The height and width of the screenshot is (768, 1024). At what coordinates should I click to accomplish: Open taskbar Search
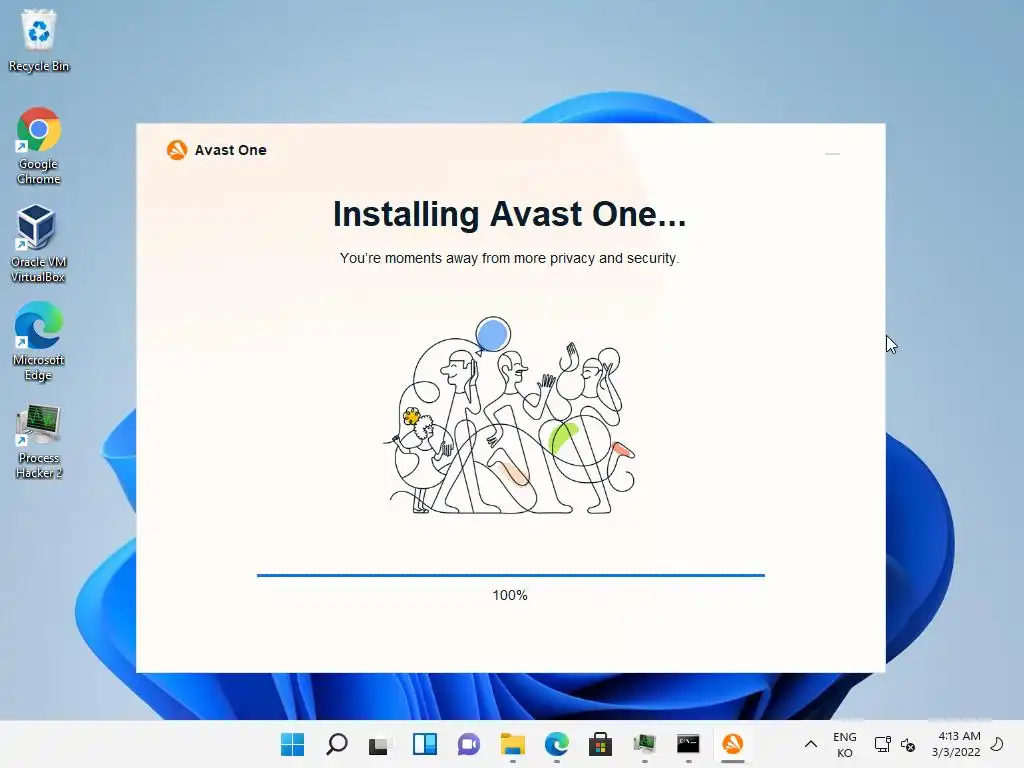[x=336, y=744]
